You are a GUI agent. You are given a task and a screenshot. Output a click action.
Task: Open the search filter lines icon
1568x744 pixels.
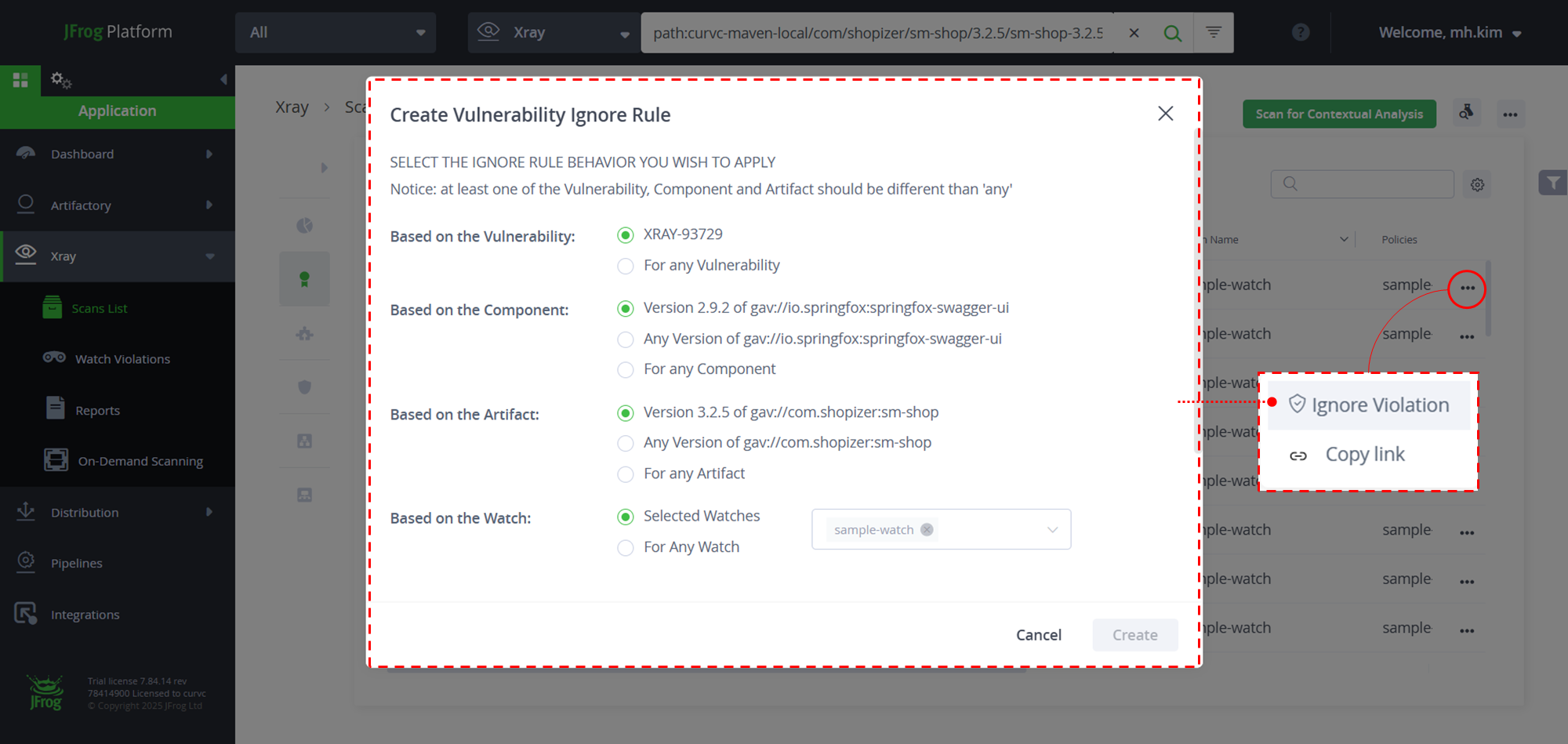[1214, 32]
